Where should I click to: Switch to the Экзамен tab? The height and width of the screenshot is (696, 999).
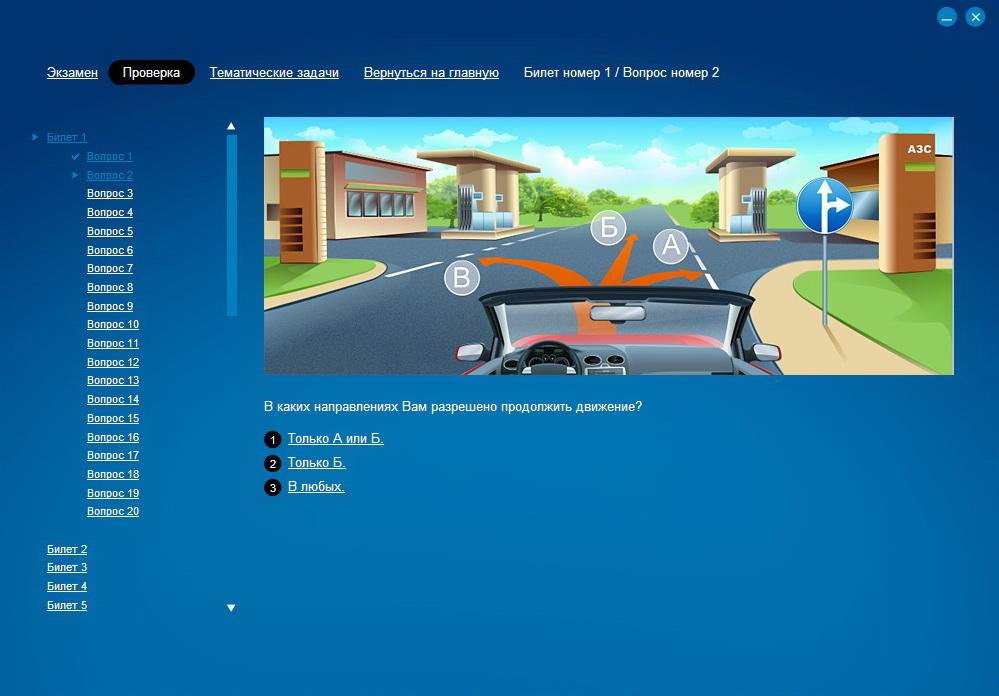(x=72, y=73)
